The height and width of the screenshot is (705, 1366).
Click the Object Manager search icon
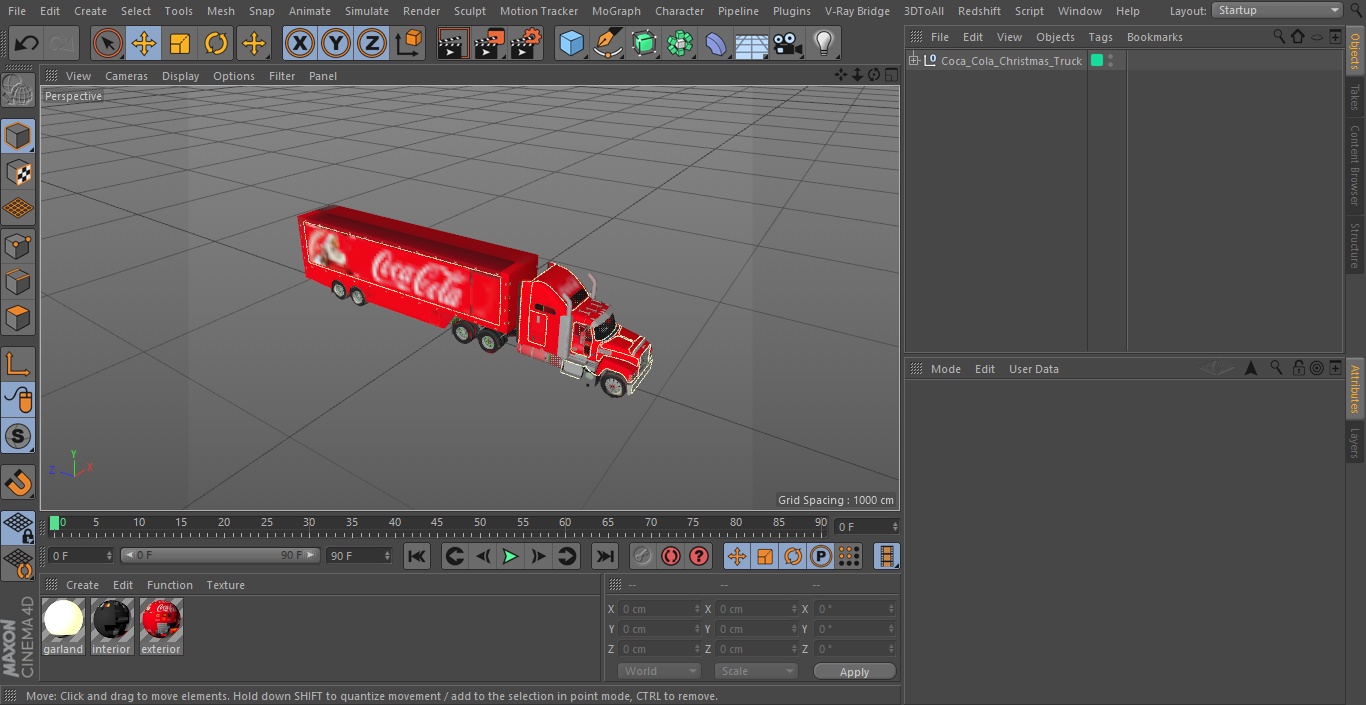(1279, 36)
